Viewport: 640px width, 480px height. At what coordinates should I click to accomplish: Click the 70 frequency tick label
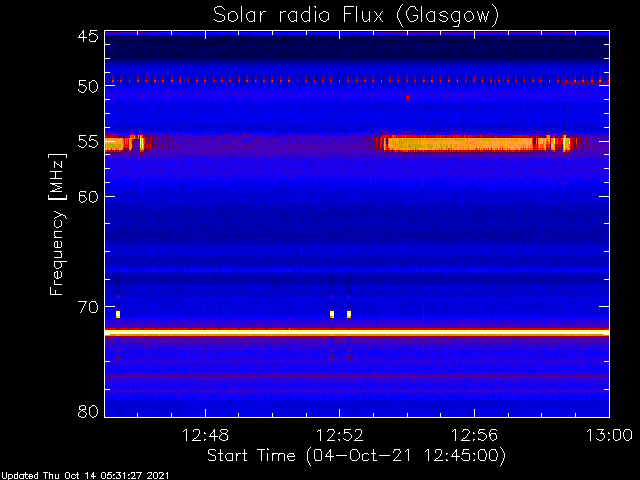click(x=88, y=307)
